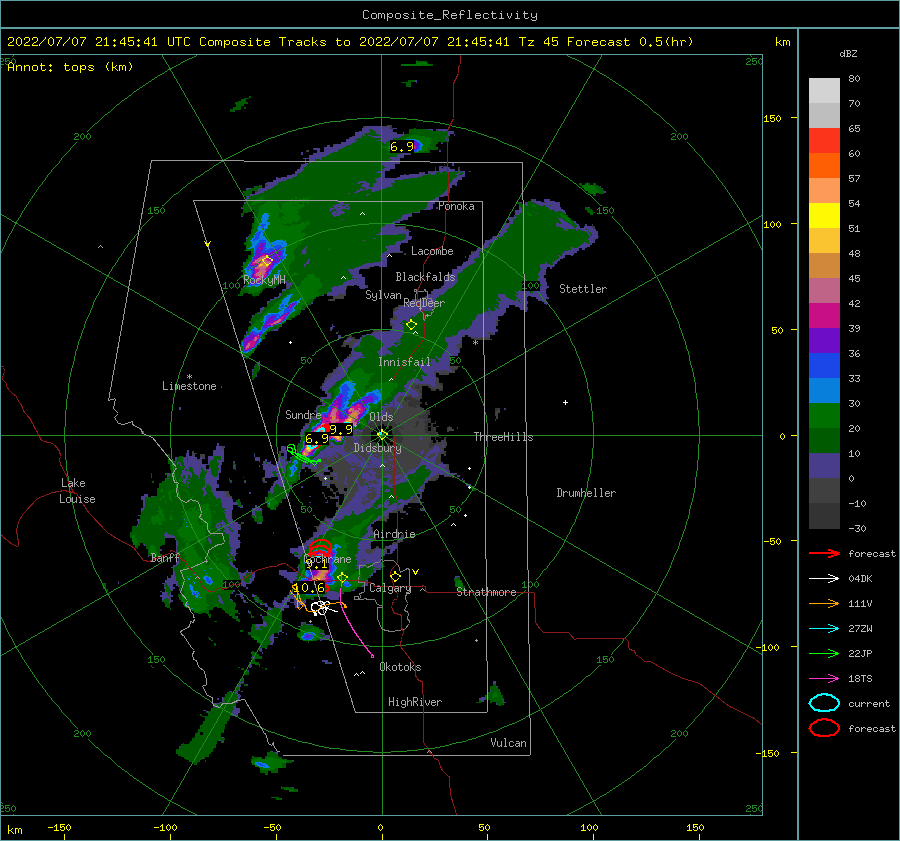Click the cyan current ellipse legend symbol

tap(824, 703)
